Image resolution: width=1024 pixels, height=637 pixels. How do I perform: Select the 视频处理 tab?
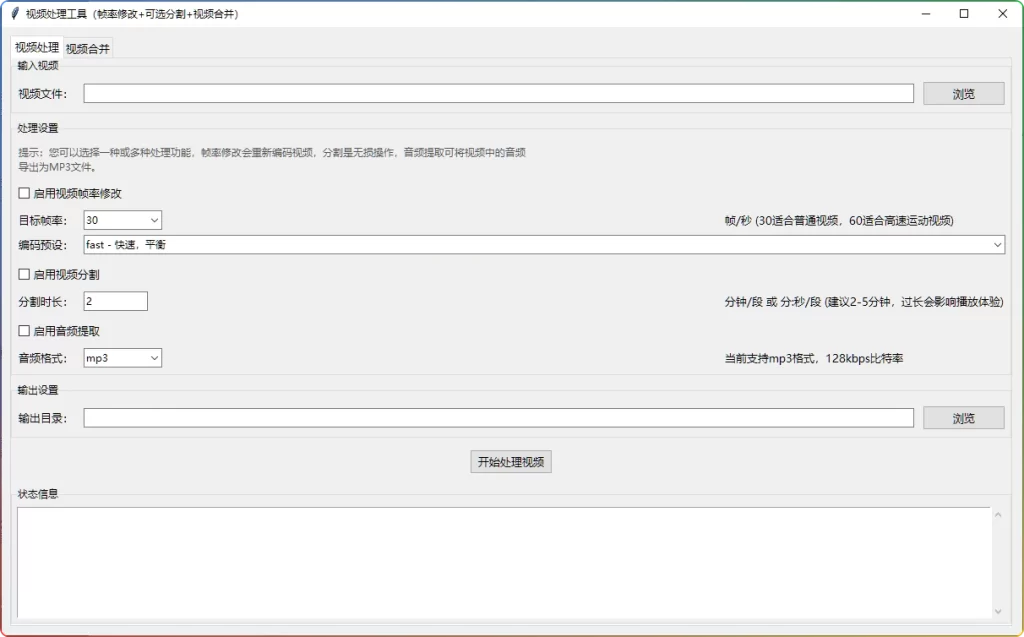coord(35,46)
